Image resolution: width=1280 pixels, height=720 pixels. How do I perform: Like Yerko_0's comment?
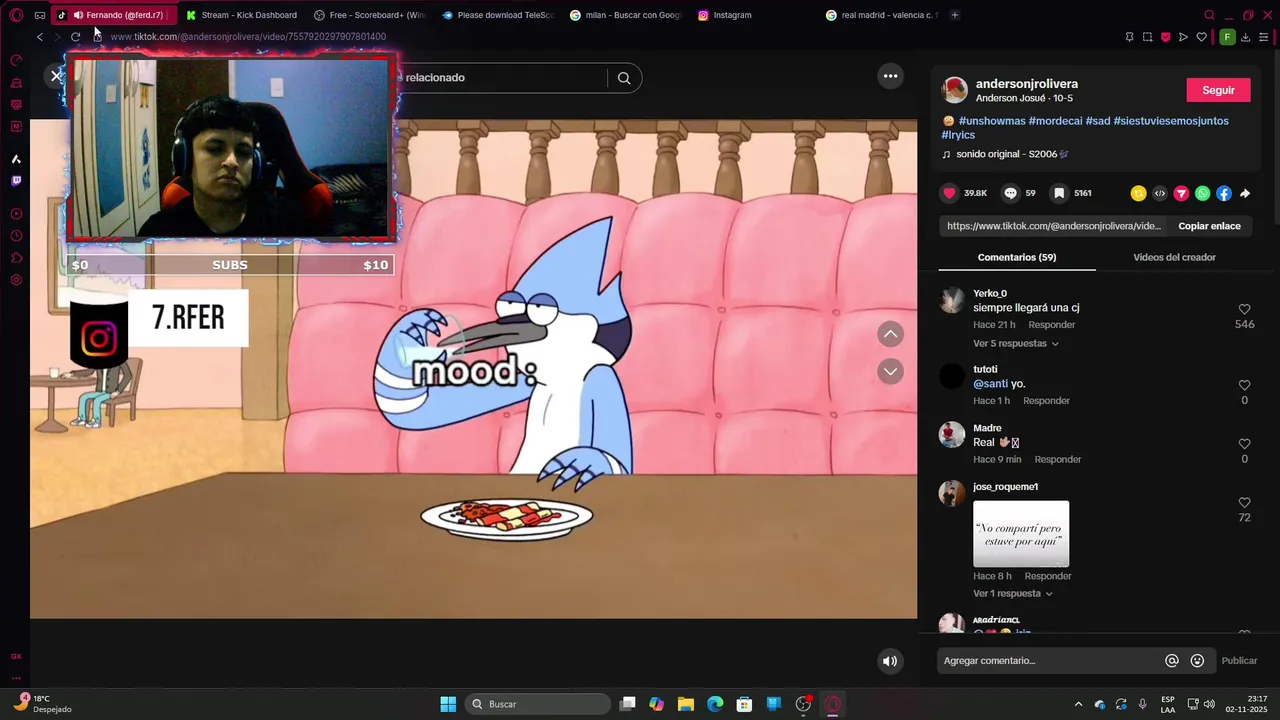pos(1244,310)
